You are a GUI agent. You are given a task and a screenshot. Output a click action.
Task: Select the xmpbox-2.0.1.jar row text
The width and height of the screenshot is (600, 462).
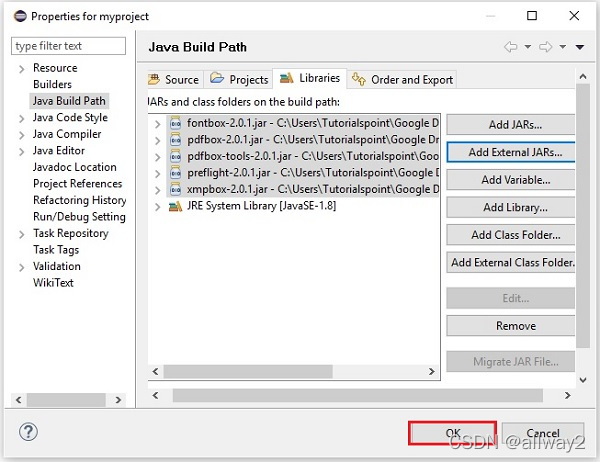pyautogui.click(x=313, y=189)
